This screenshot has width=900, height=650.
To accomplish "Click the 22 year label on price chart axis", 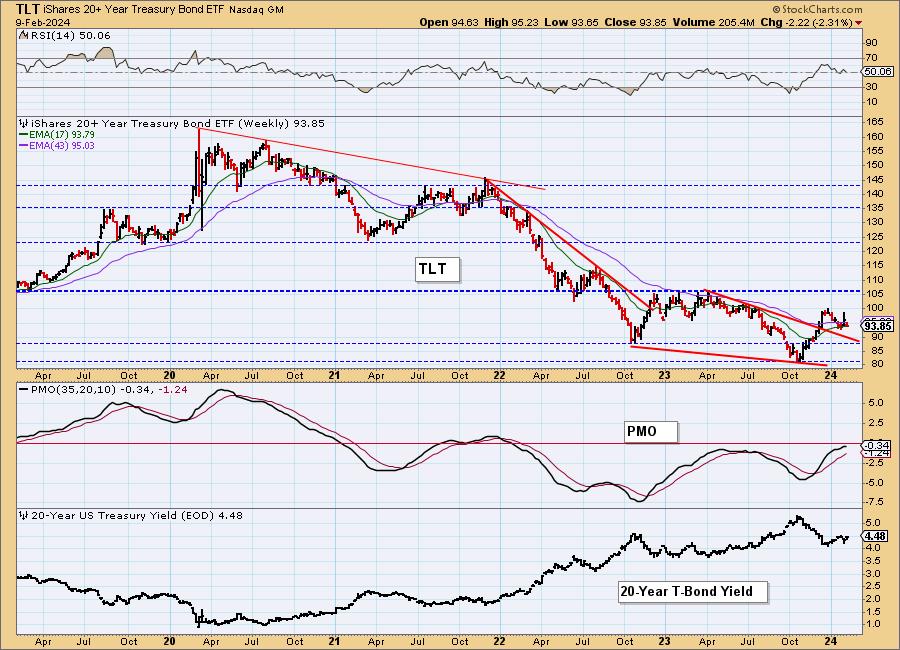I will coord(499,375).
